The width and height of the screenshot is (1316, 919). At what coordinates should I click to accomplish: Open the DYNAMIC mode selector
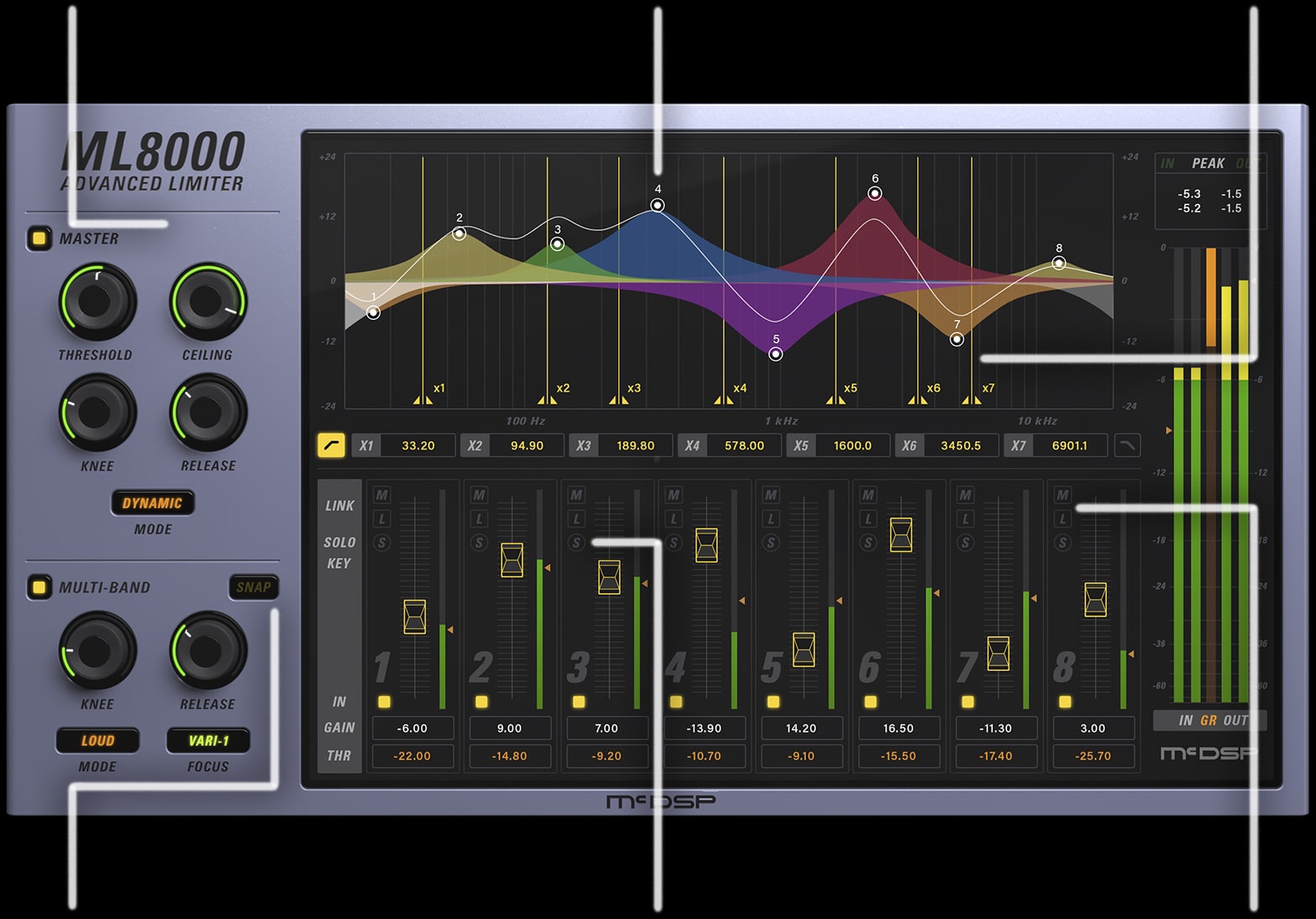click(x=152, y=503)
